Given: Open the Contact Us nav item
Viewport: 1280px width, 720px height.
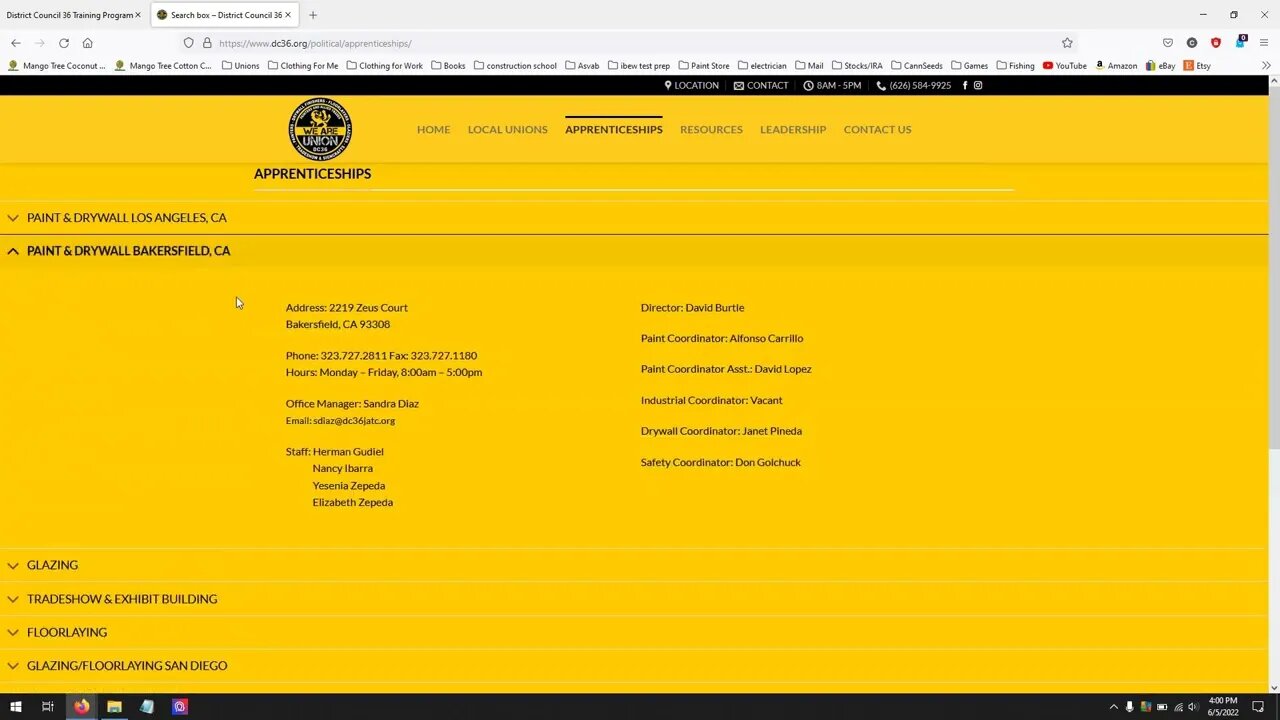Looking at the screenshot, I should (x=878, y=129).
